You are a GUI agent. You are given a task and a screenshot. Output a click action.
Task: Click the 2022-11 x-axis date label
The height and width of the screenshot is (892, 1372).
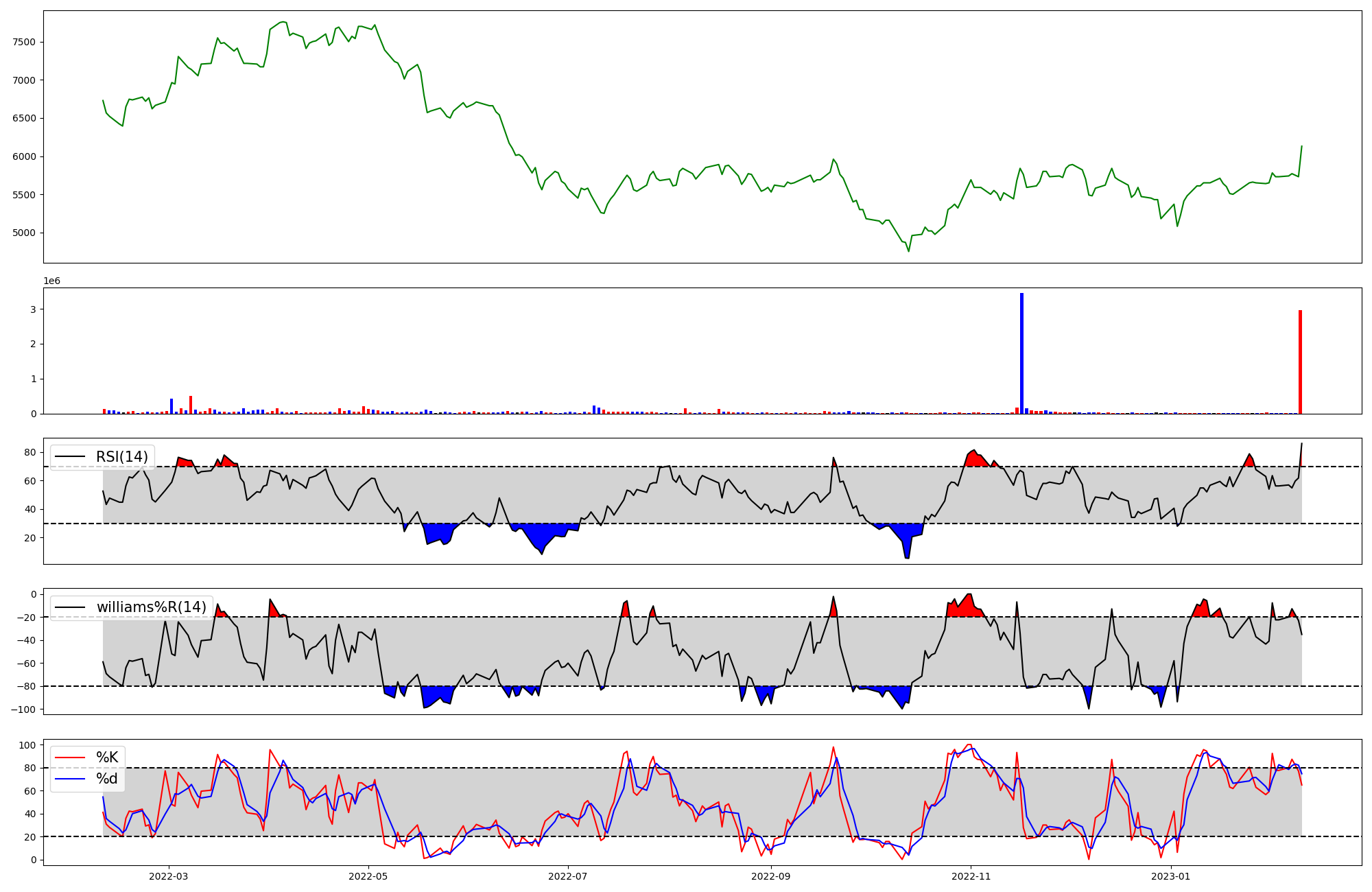[971, 876]
